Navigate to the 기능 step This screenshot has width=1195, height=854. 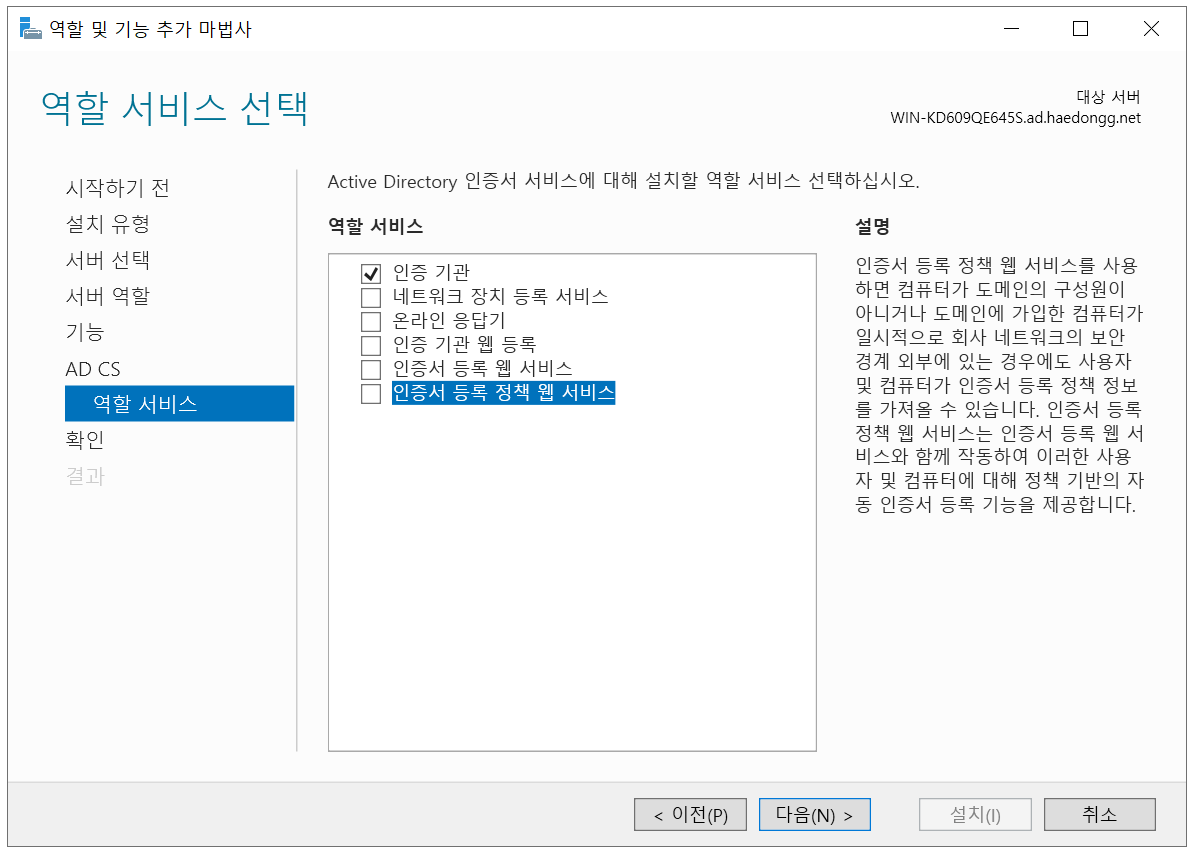(85, 332)
